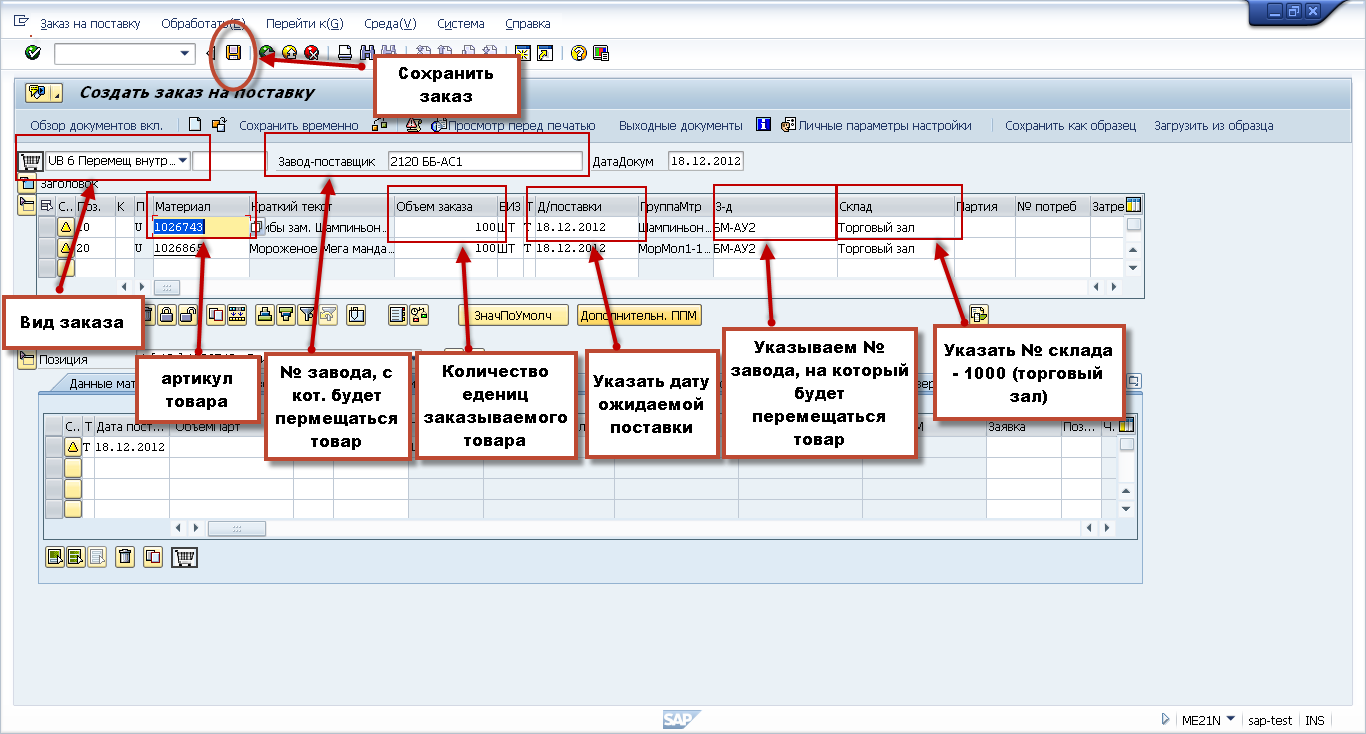The width and height of the screenshot is (1366, 734).
Task: Click the green checkmark Enter icon
Action: 32,53
